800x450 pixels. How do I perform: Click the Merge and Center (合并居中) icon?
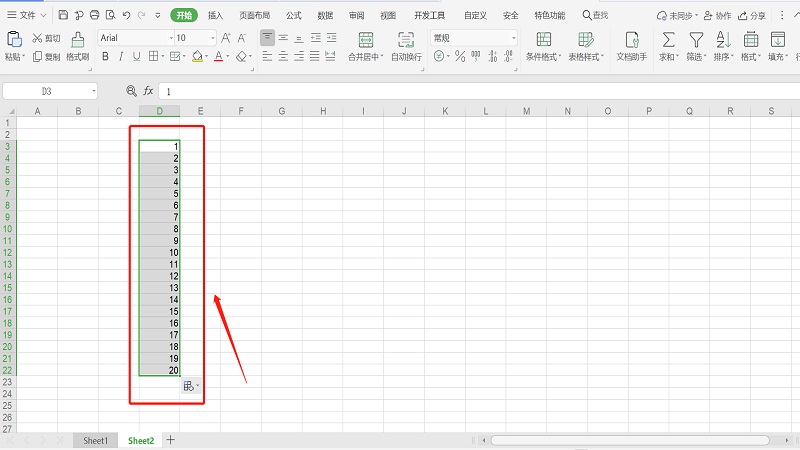[x=366, y=40]
